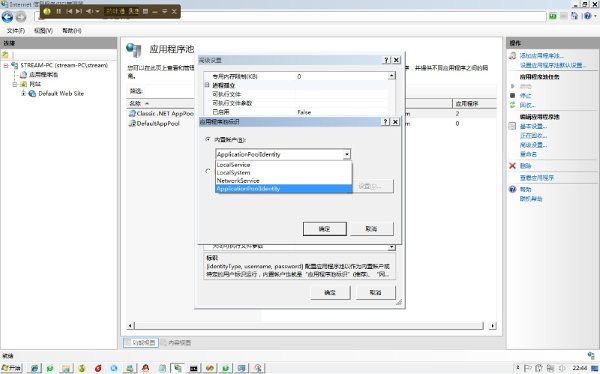Click the 应用程序 column header
Image resolution: width=600 pixels, height=374 pixels.
coord(466,103)
